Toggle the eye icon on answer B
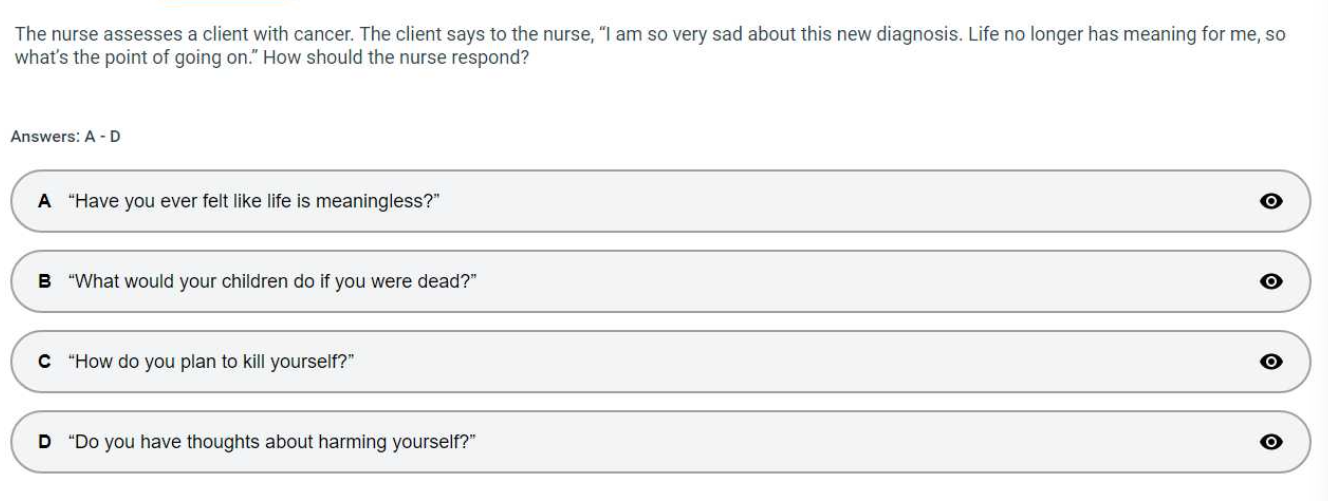This screenshot has height=501, width=1328. point(1271,281)
